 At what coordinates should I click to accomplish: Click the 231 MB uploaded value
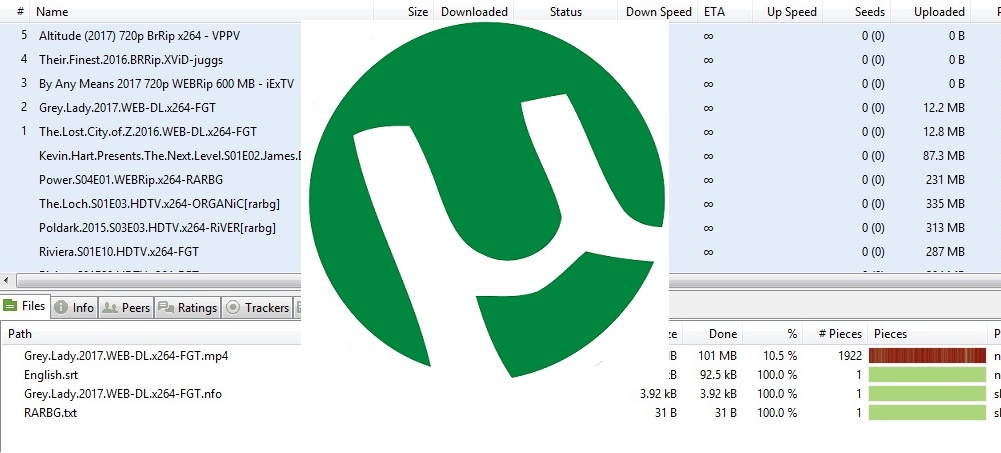point(947,180)
